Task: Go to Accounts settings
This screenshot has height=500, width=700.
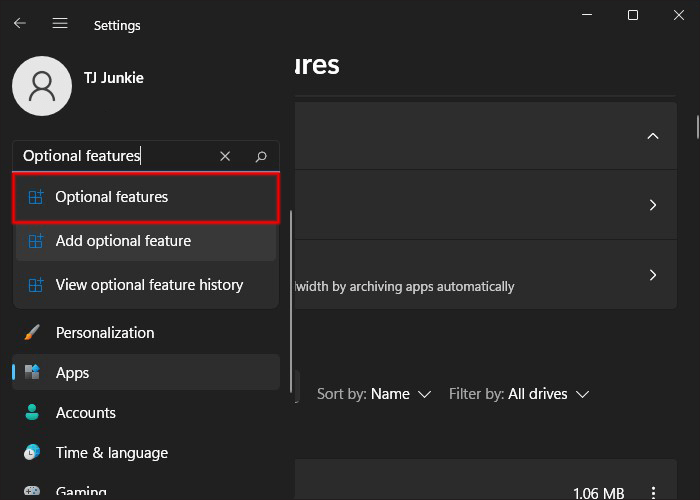Action: [85, 413]
